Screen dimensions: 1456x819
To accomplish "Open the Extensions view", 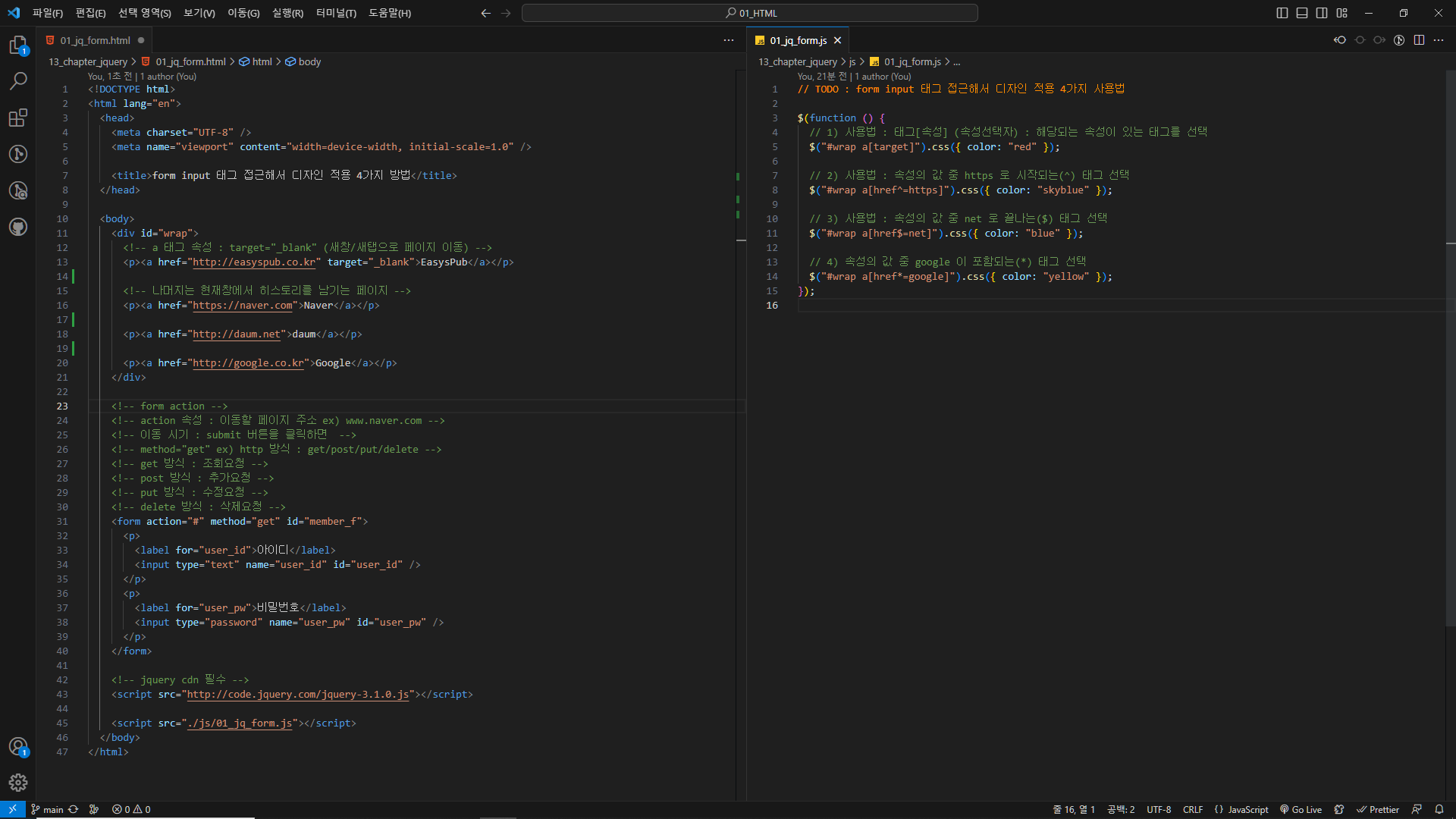I will [x=18, y=118].
